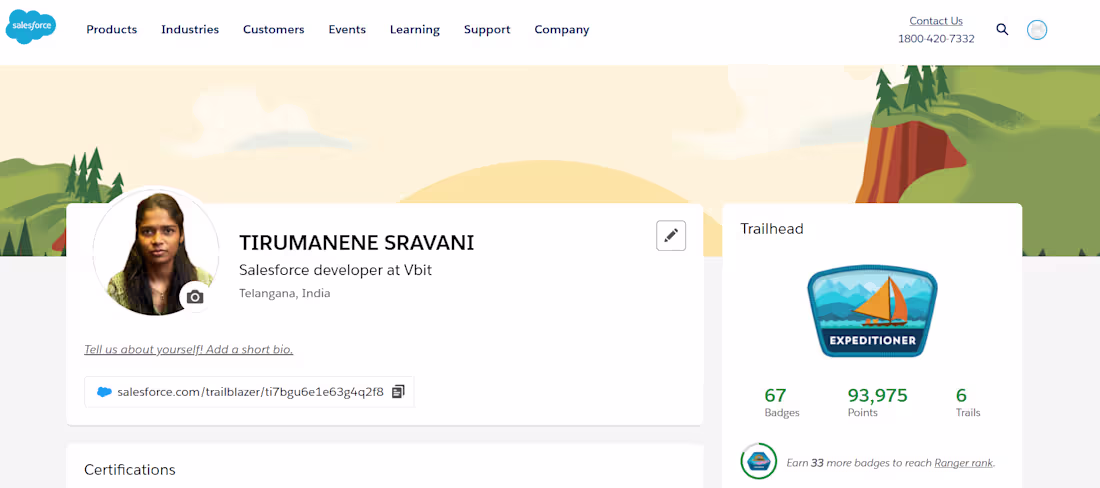
Task: Click the phone number 1800-420-7332
Action: pyautogui.click(x=936, y=39)
